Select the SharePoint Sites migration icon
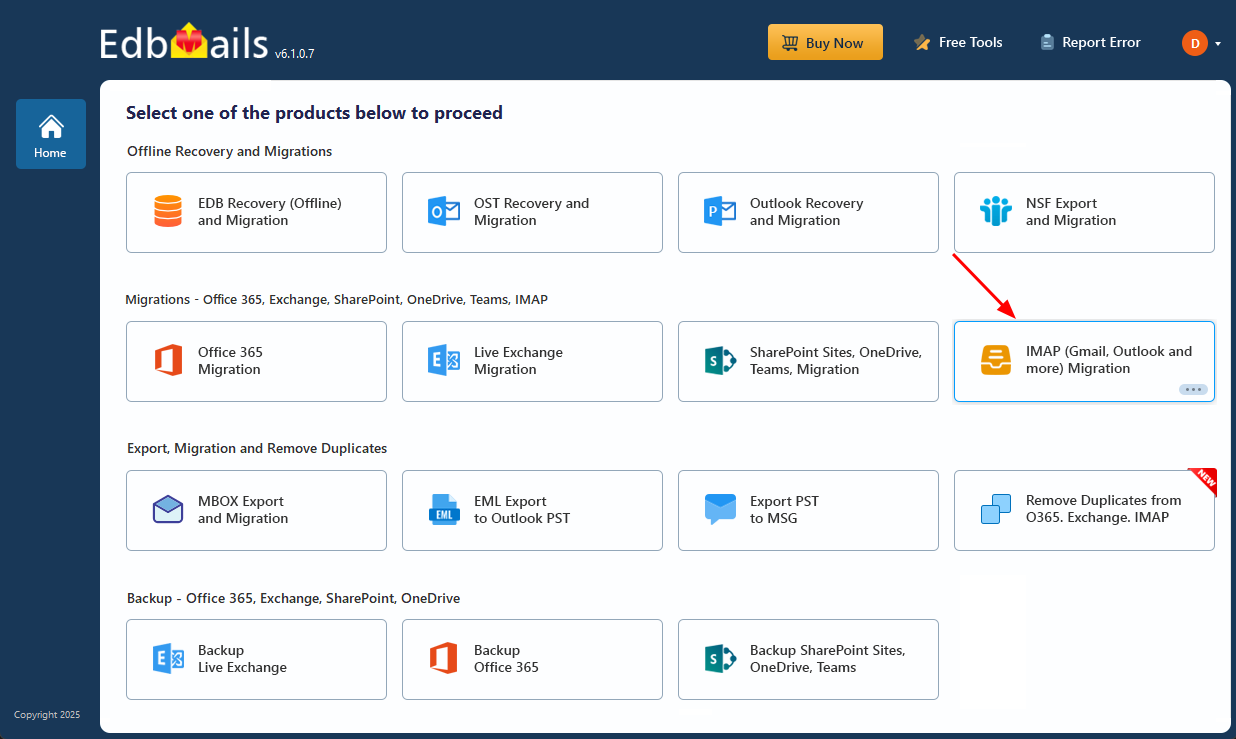Viewport: 1236px width, 739px height. click(x=719, y=360)
